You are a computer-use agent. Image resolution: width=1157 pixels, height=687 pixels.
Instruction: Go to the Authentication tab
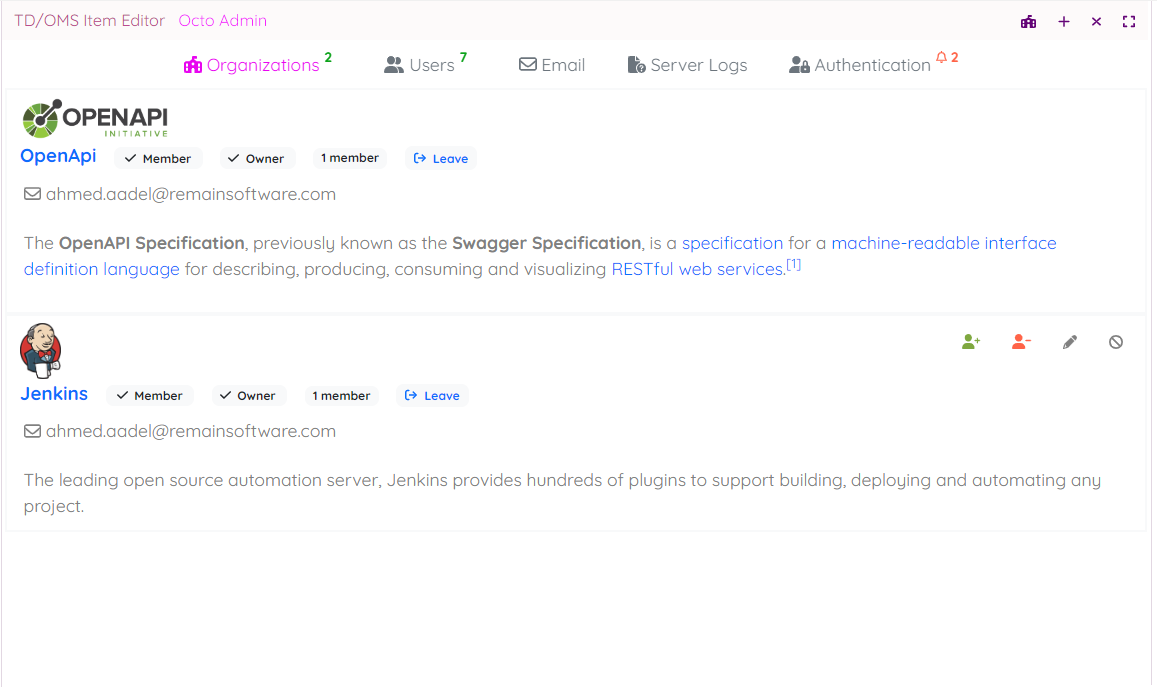[x=860, y=65]
